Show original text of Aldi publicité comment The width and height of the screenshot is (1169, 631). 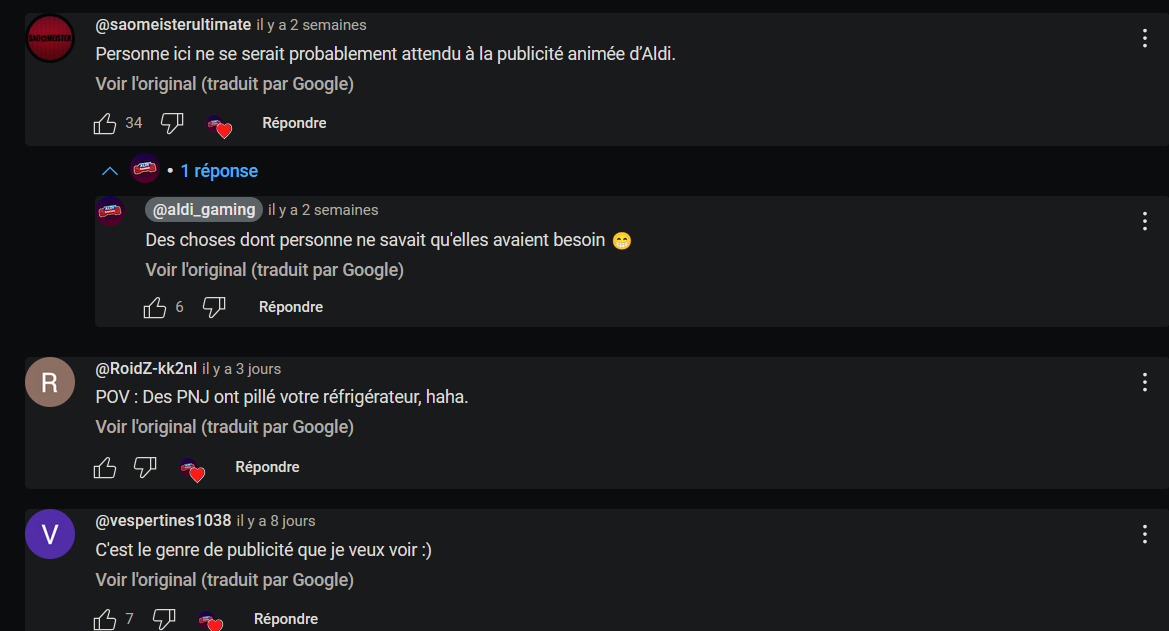pos(224,84)
